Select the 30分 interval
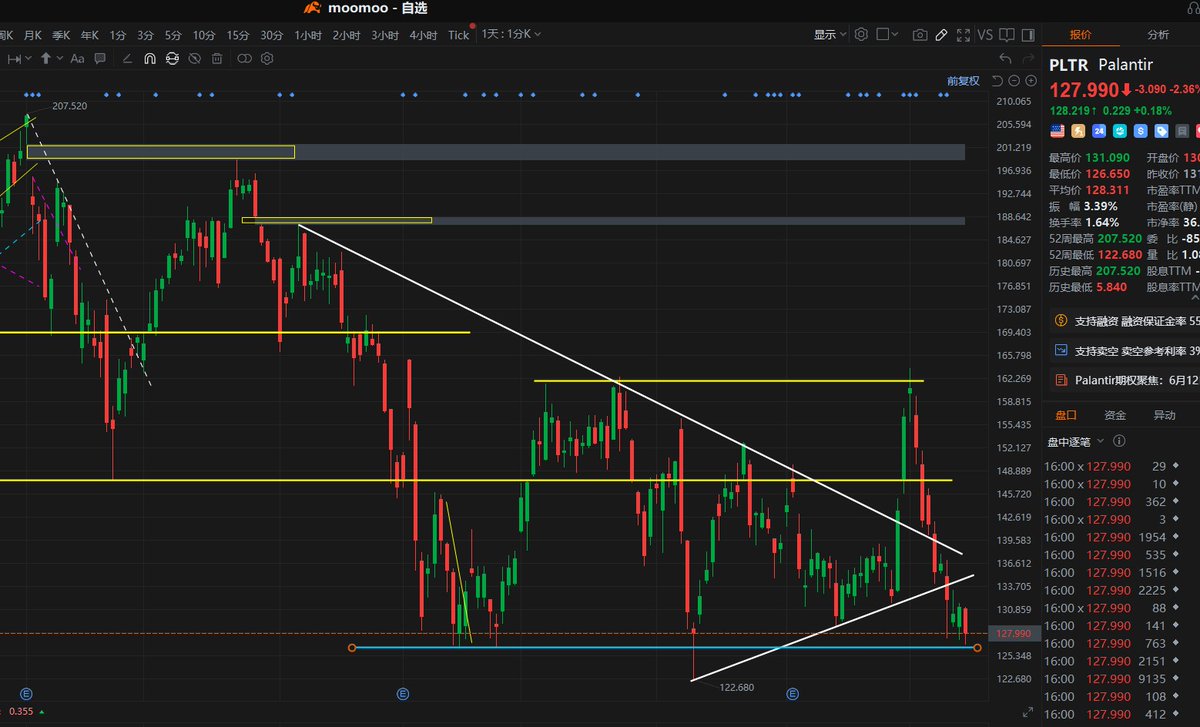 click(272, 35)
